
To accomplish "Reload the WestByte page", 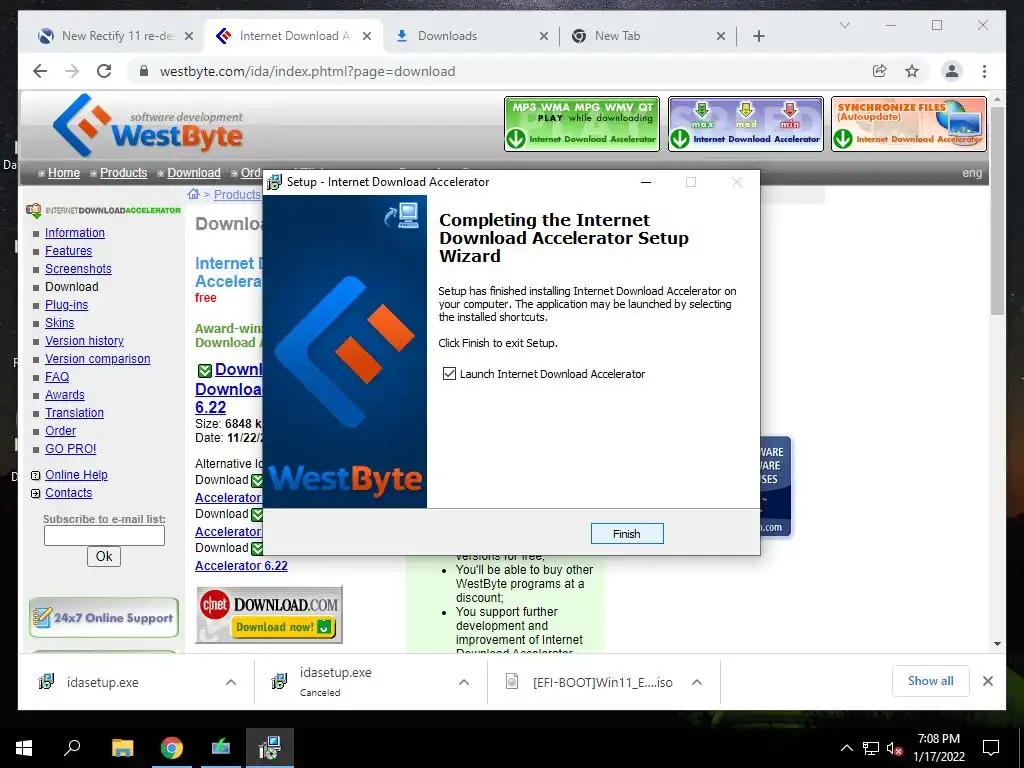I will click(104, 71).
